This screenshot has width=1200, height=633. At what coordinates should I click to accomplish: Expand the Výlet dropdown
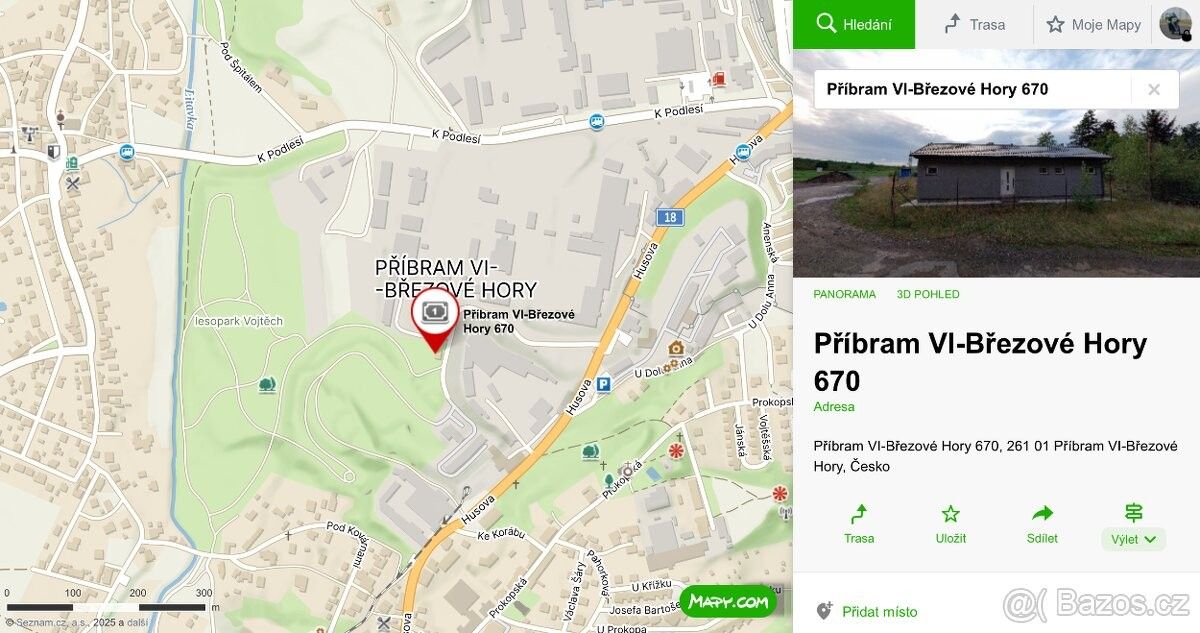point(1133,539)
